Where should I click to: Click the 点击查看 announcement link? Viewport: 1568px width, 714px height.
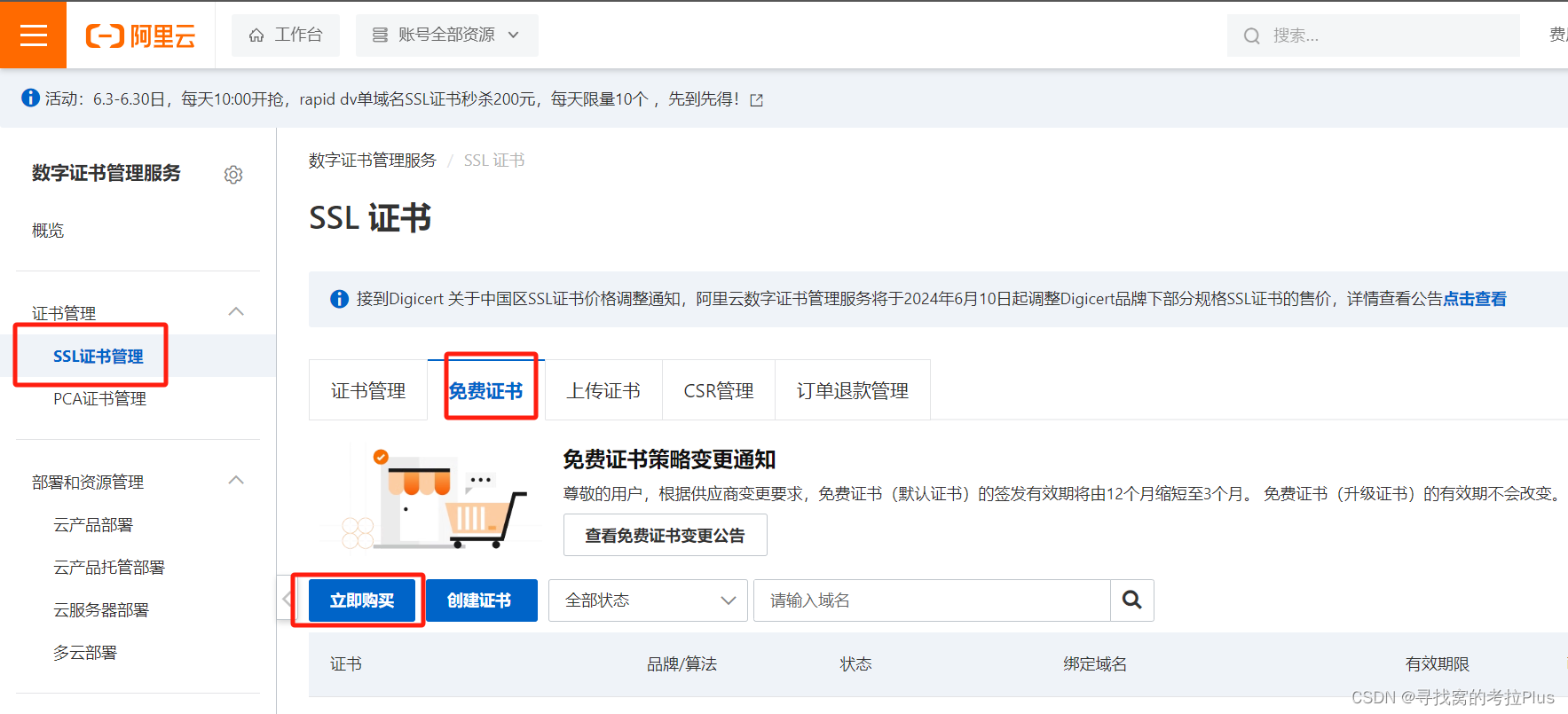[1475, 299]
